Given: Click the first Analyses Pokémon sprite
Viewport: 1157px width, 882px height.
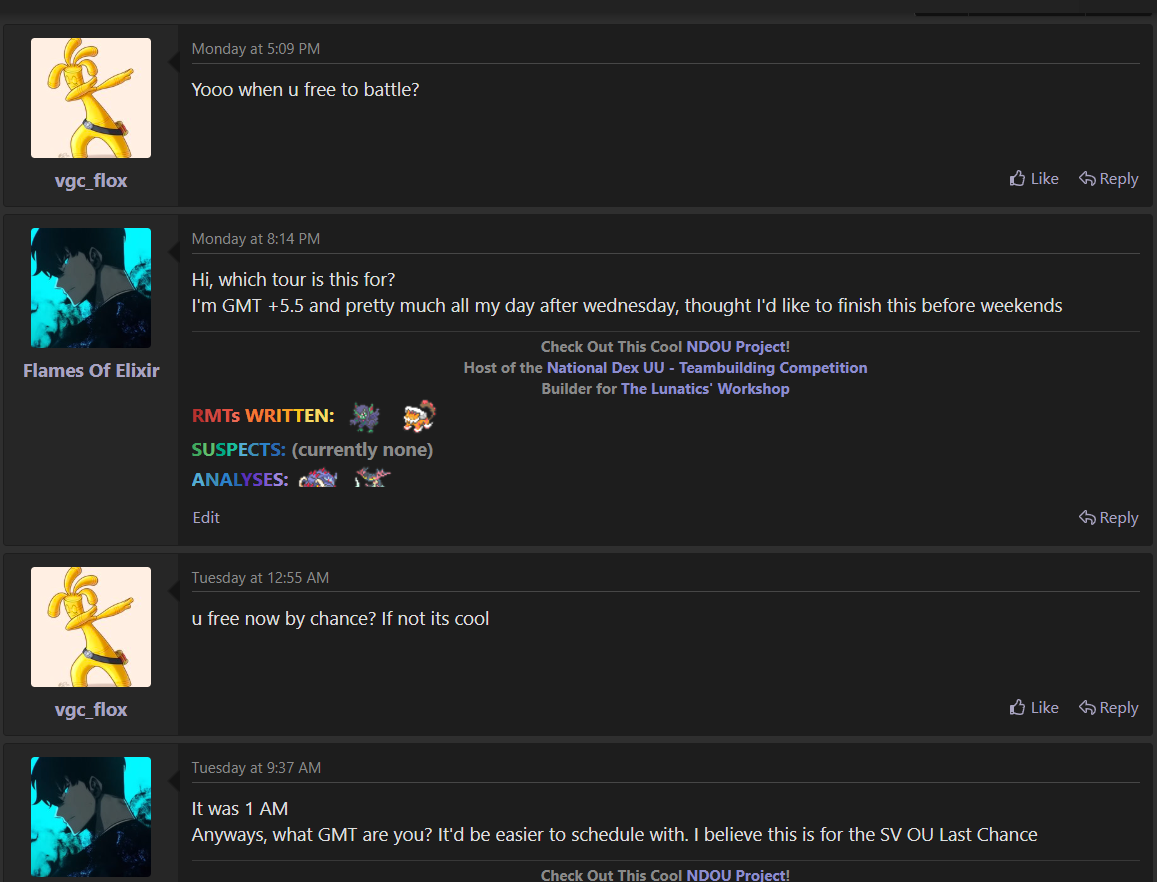Looking at the screenshot, I should 318,479.
